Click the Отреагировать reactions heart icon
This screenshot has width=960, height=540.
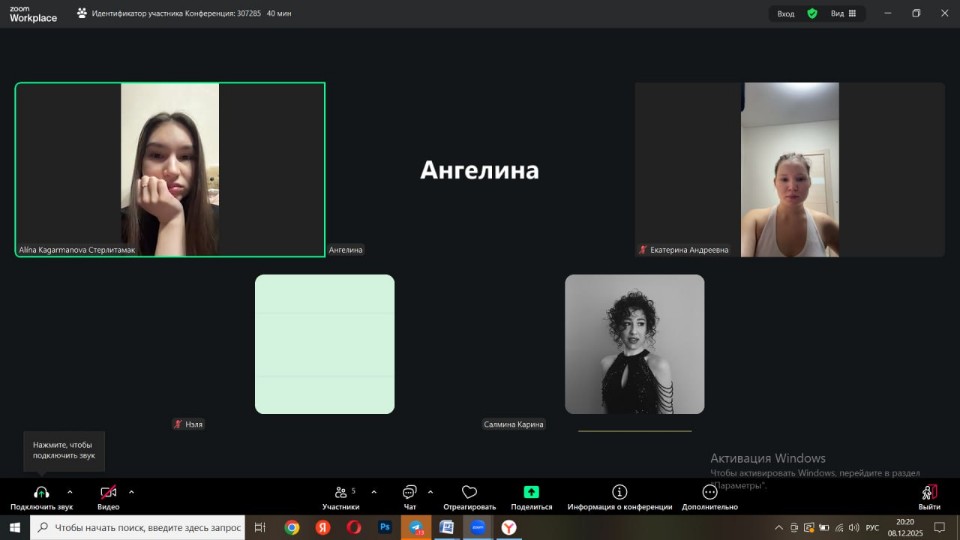tap(469, 493)
